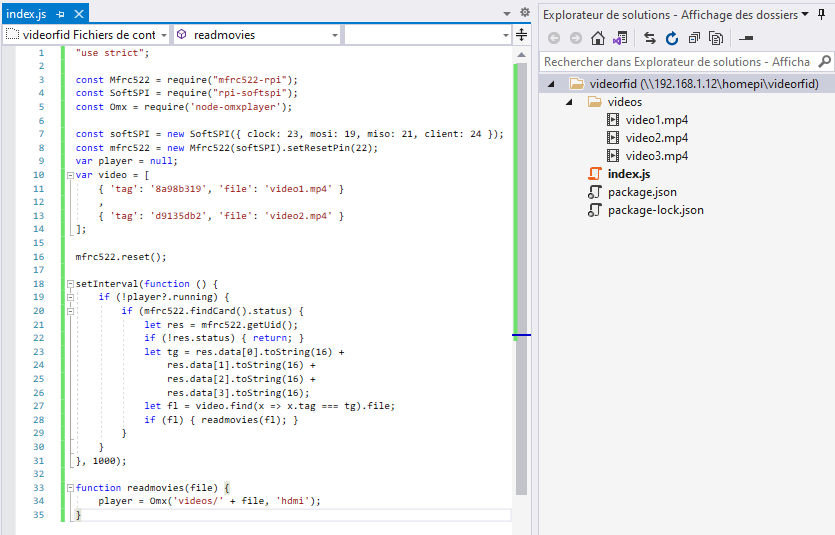Open the Properties icon in explorer toolbar
The image size is (835, 535).
(x=746, y=38)
